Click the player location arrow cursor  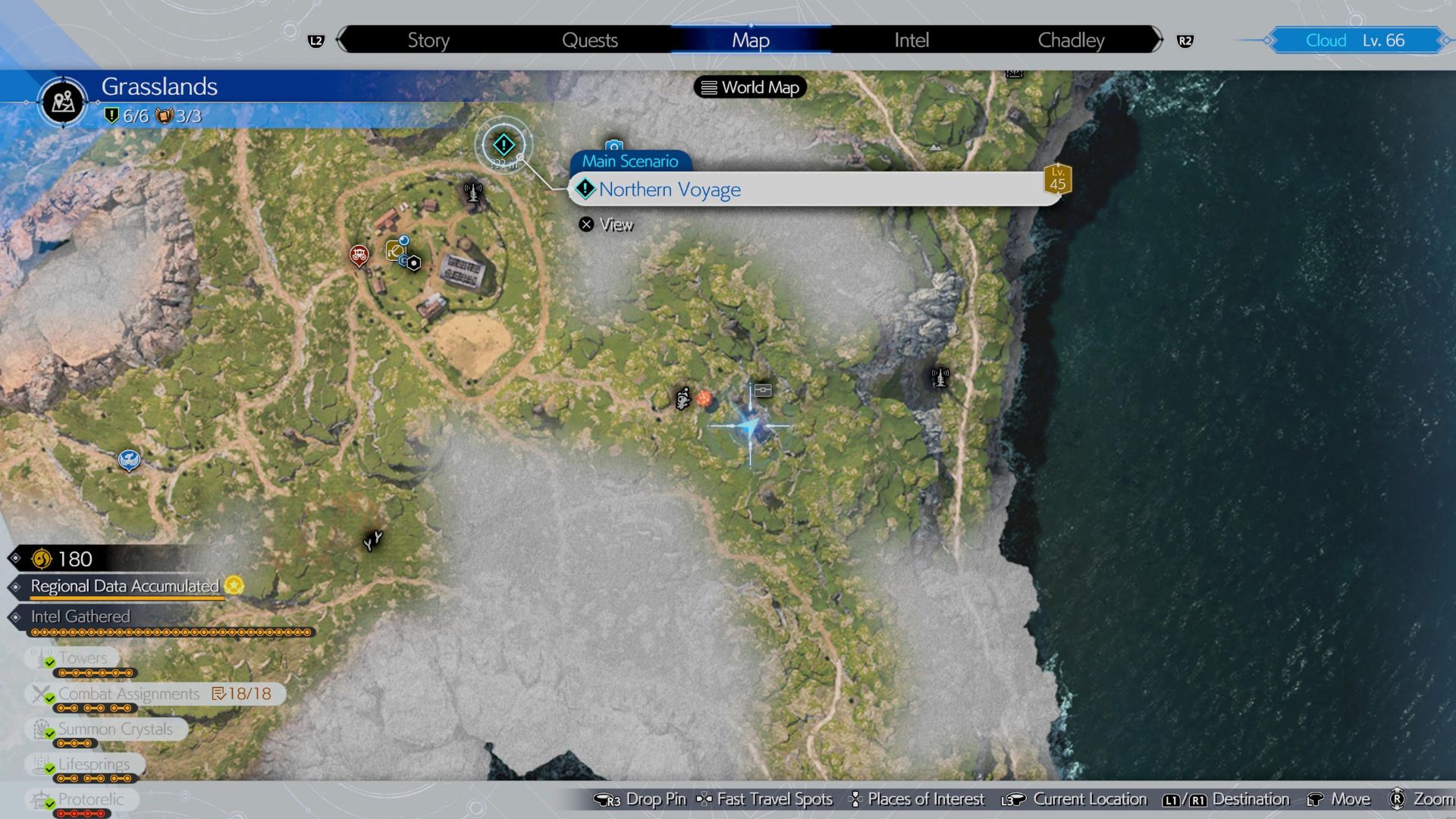749,428
